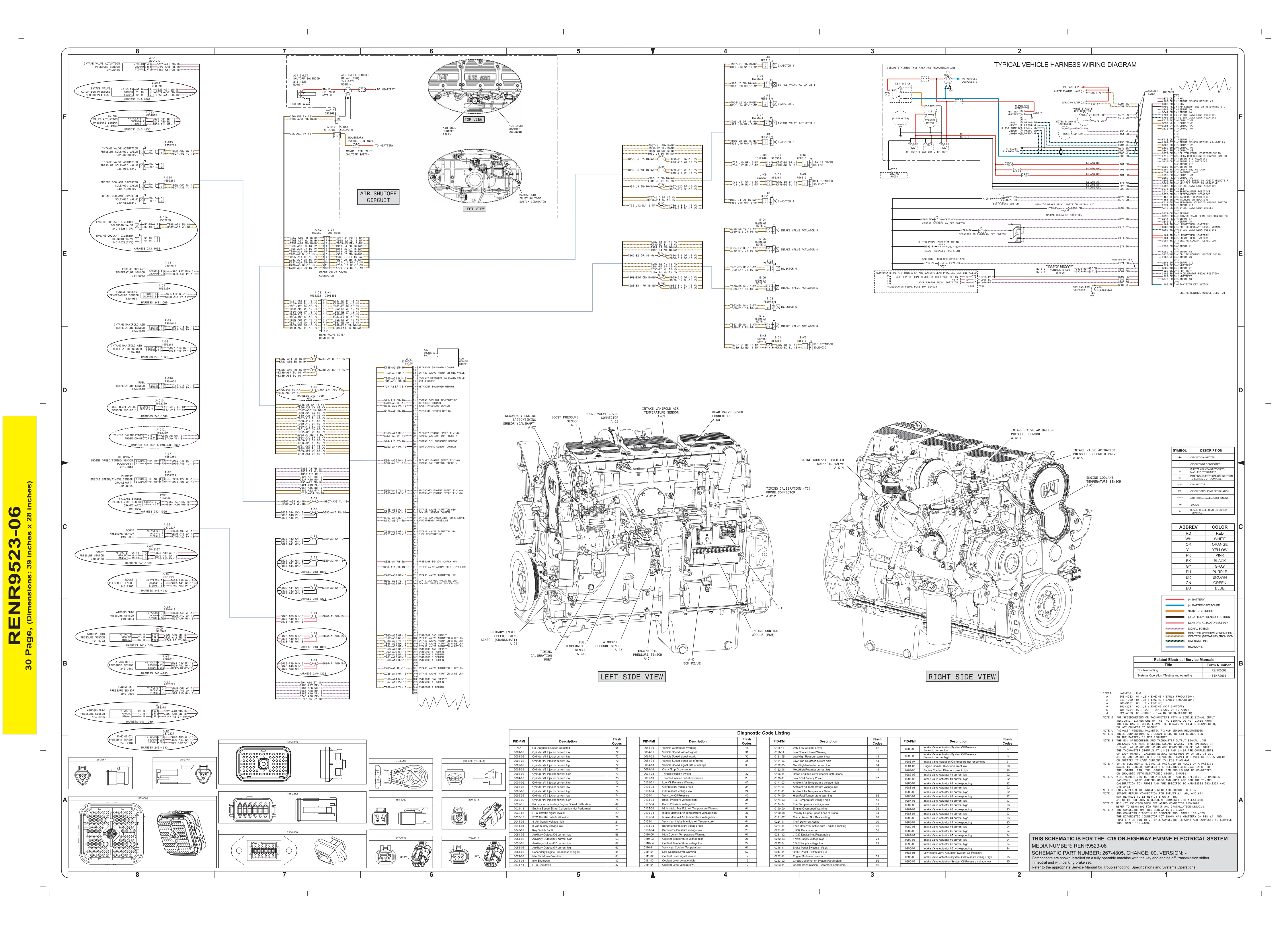The image size is (1288, 925).
Task: Click the ENGINE OIL PRESSURE SENSOR A-C4 callout
Action: [x=647, y=655]
